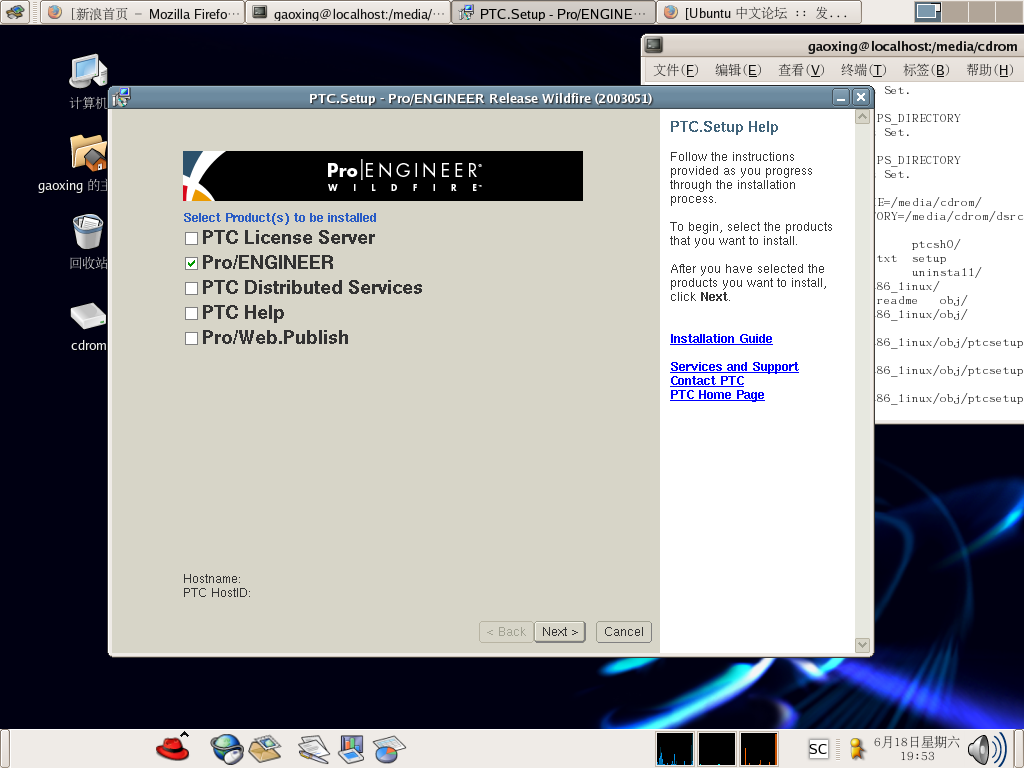This screenshot has height=768, width=1024.
Task: Click the yellow notification icon in panel
Action: [857, 748]
